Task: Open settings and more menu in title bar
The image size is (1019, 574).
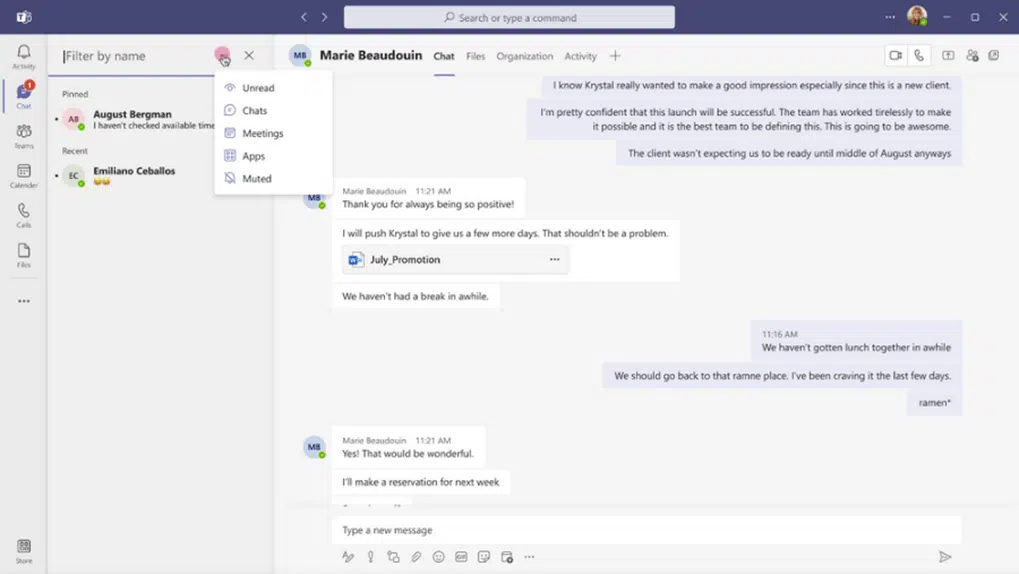Action: pos(890,17)
